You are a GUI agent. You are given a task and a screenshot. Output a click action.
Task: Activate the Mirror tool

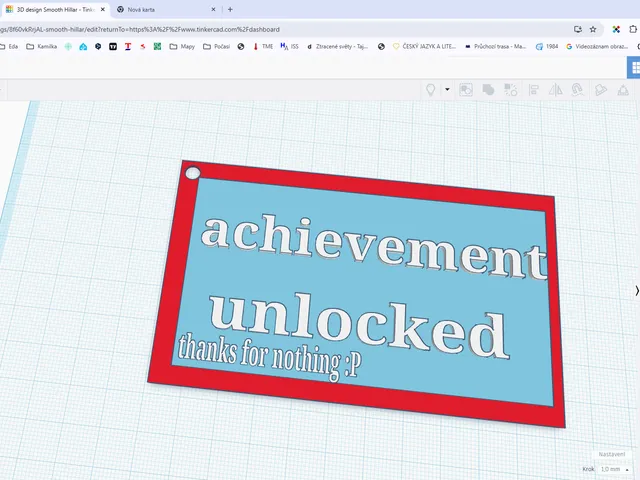point(556,90)
